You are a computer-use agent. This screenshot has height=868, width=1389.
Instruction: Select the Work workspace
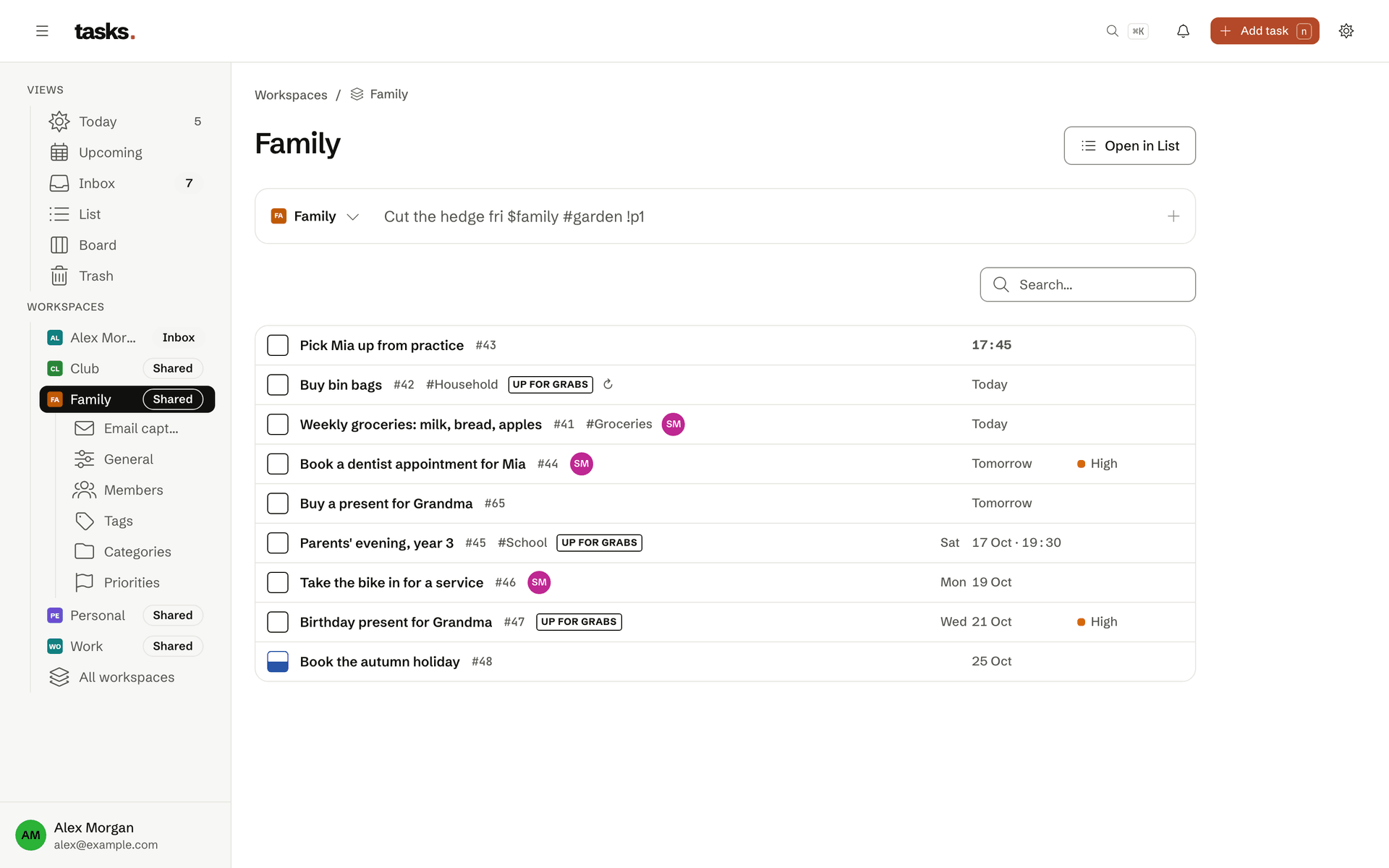[x=126, y=646]
